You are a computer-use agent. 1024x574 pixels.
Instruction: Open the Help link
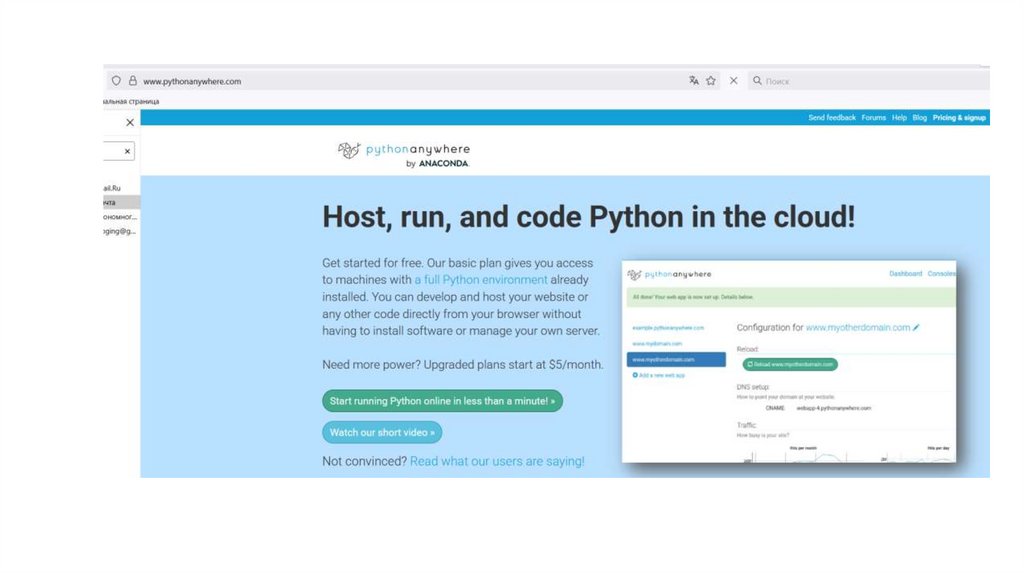click(899, 118)
